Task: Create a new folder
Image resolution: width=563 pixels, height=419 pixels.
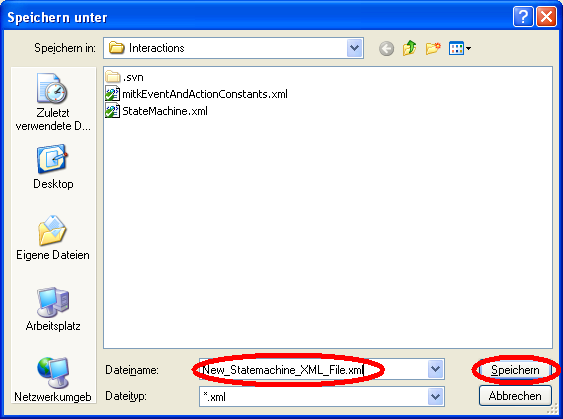Action: (x=433, y=48)
